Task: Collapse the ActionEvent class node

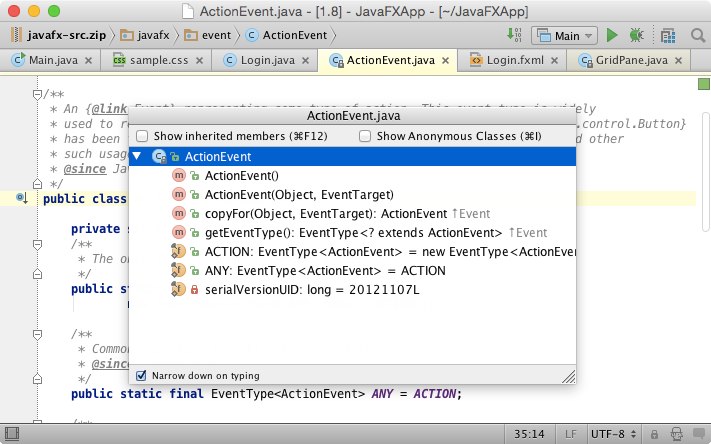Action: pos(137,156)
